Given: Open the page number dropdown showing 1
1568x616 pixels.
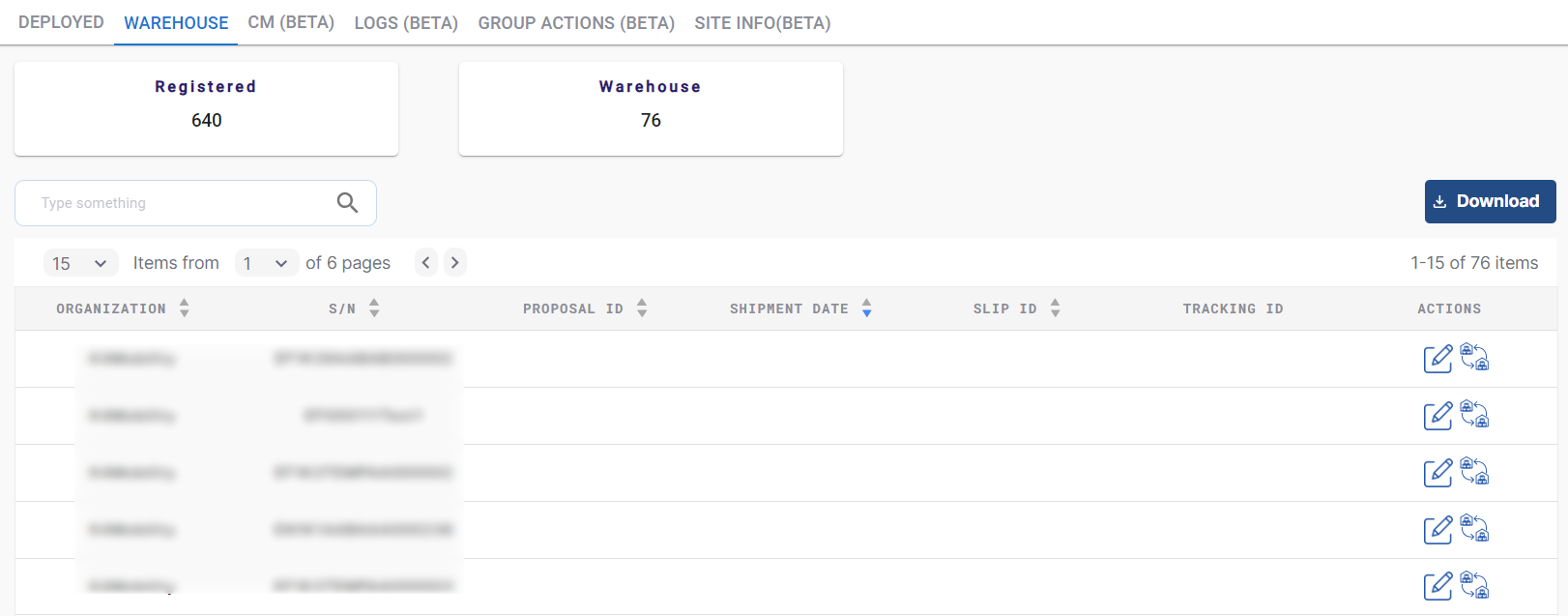Looking at the screenshot, I should pos(267,263).
